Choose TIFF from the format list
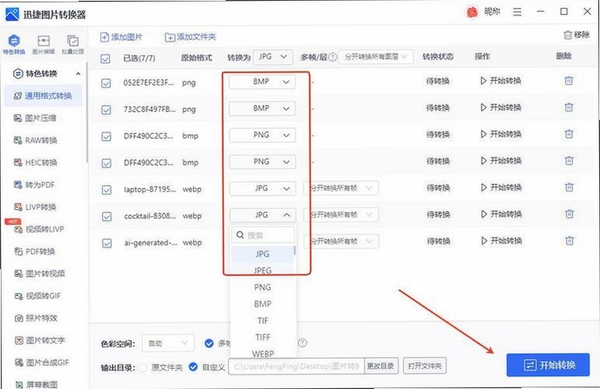Screen dimensions: 600x389 [x=262, y=337]
